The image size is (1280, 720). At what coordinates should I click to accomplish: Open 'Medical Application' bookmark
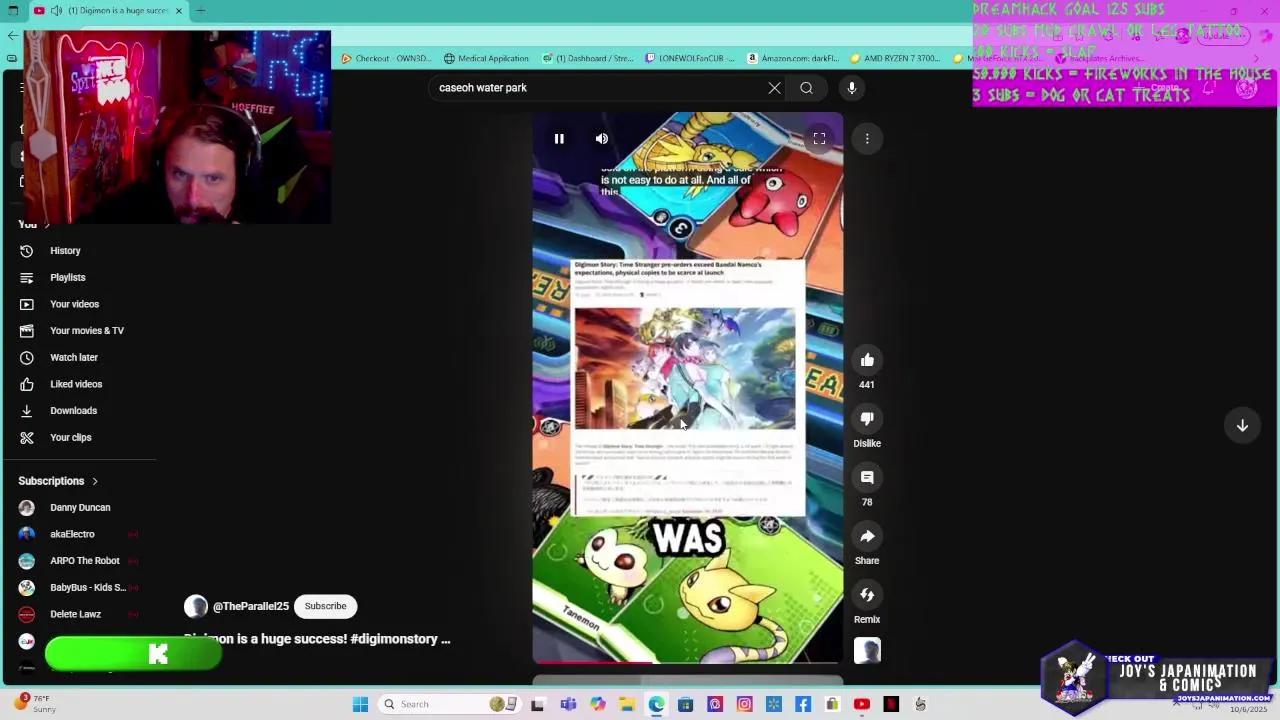(x=486, y=59)
